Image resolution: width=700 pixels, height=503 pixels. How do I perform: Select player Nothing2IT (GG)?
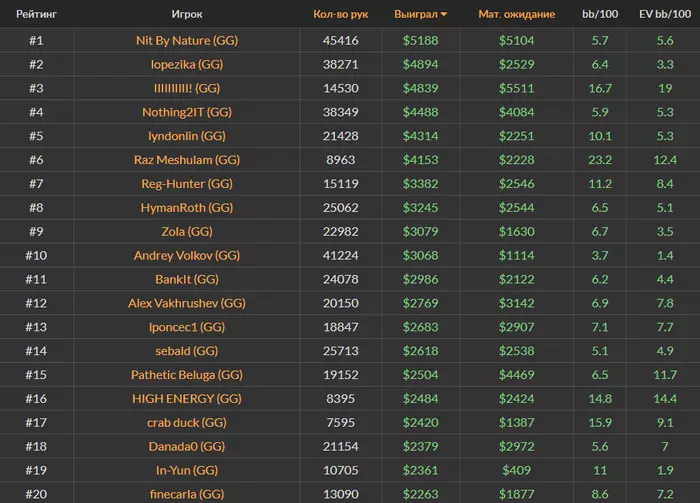click(187, 112)
